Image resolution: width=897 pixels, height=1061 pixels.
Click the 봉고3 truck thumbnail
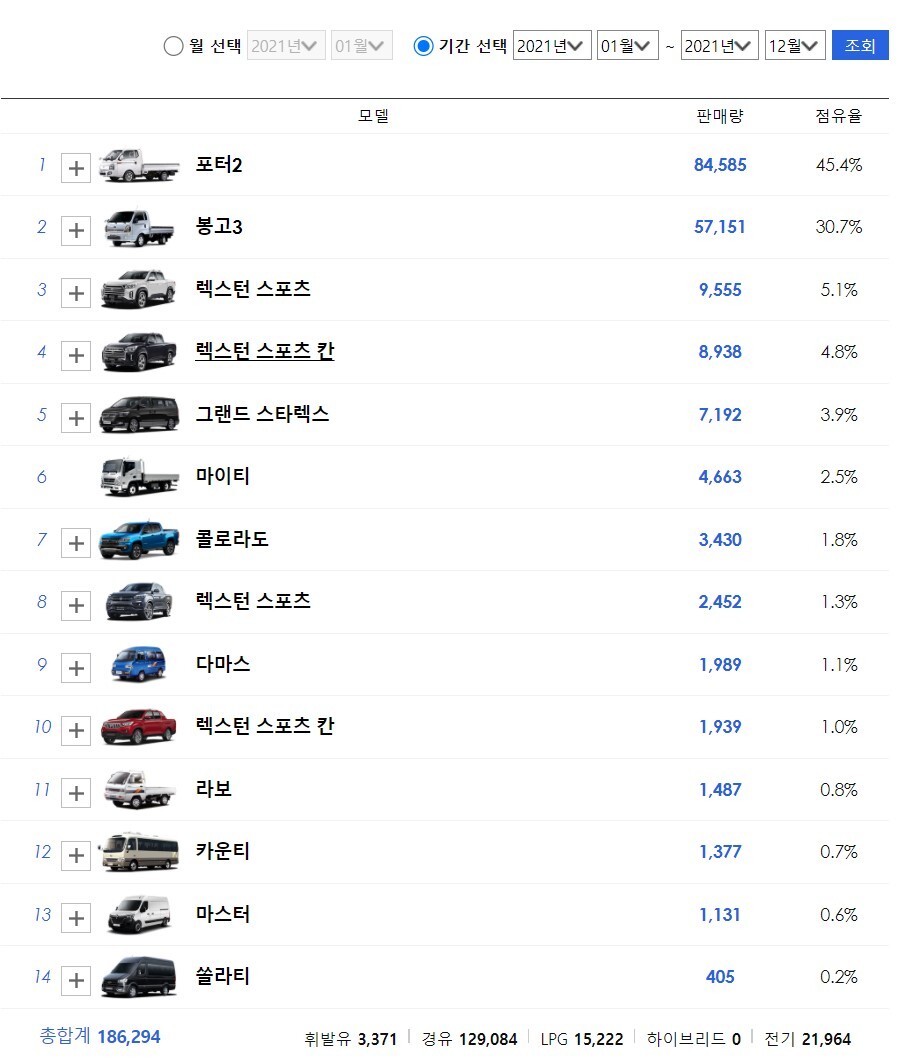coord(139,227)
